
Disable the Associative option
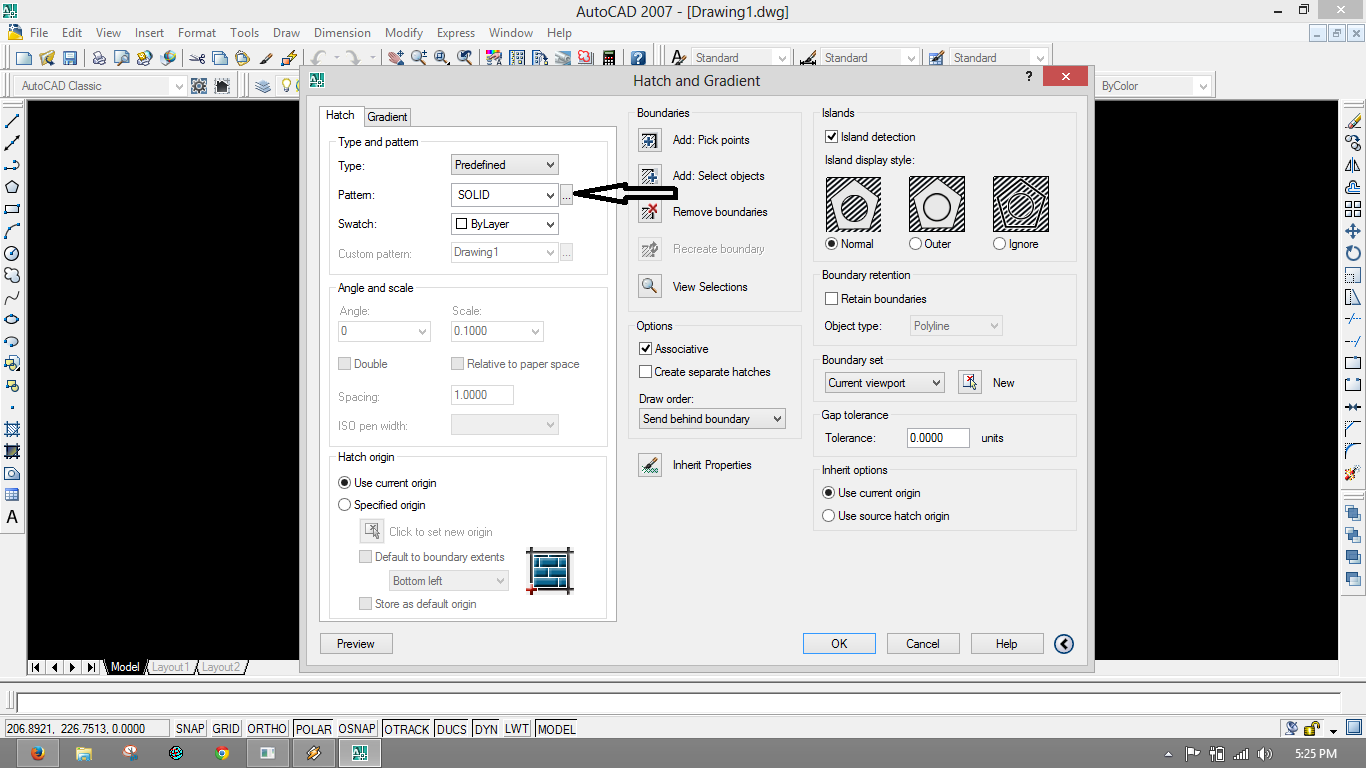click(644, 348)
